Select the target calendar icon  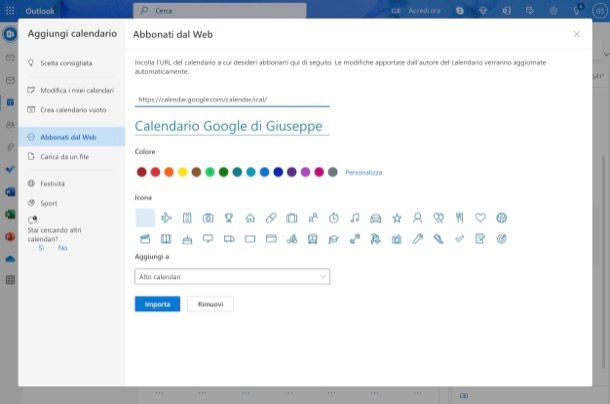tap(501, 239)
